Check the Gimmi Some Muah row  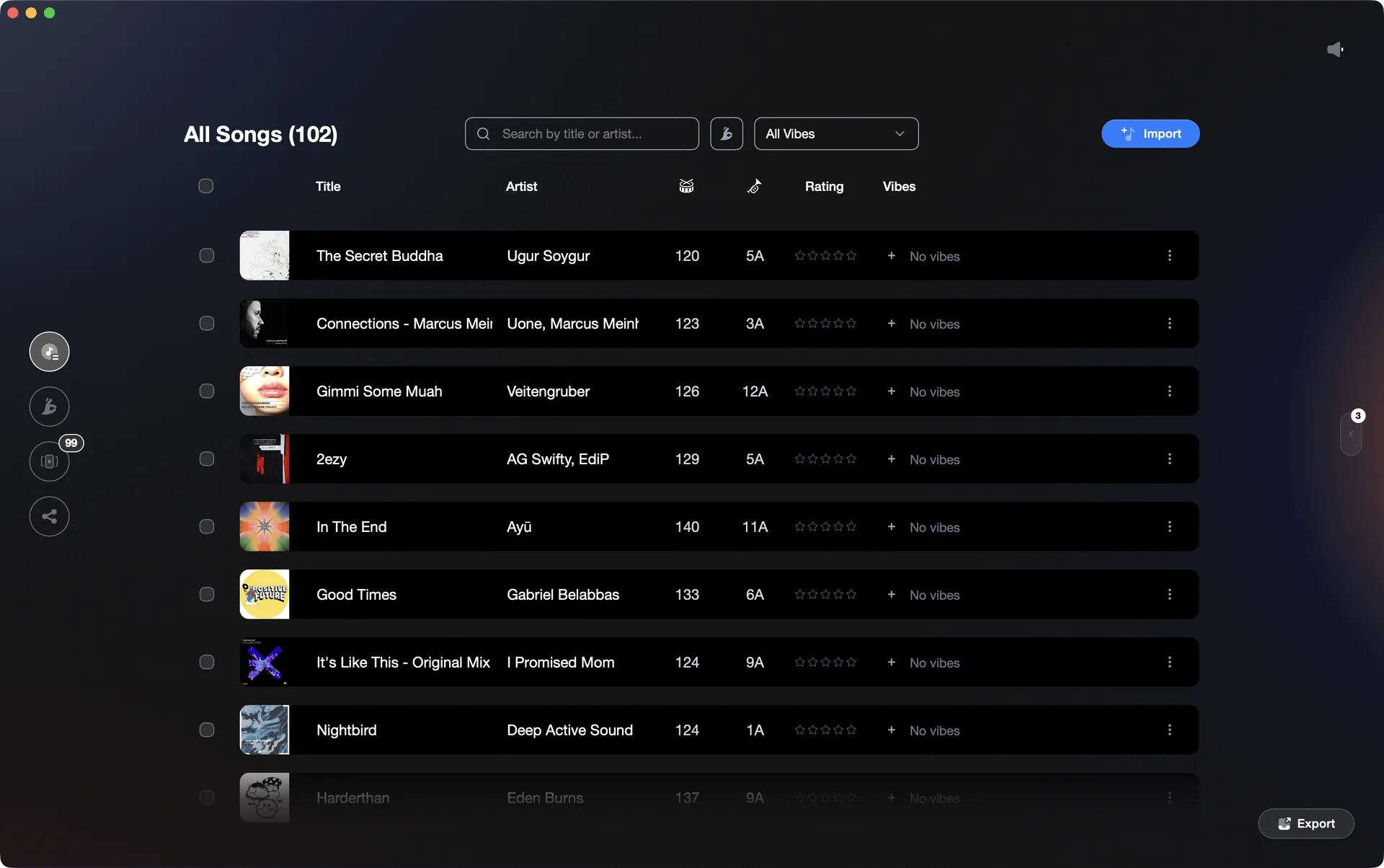[207, 391]
